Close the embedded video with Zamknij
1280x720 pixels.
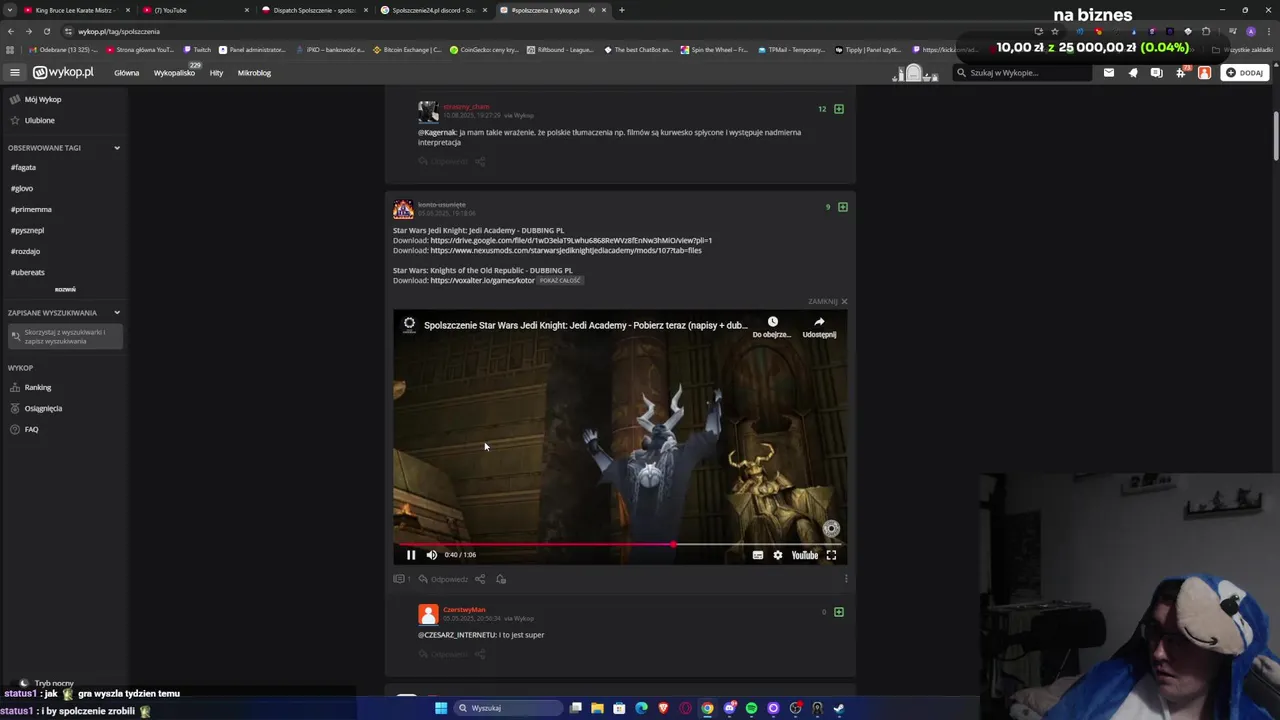(828, 301)
